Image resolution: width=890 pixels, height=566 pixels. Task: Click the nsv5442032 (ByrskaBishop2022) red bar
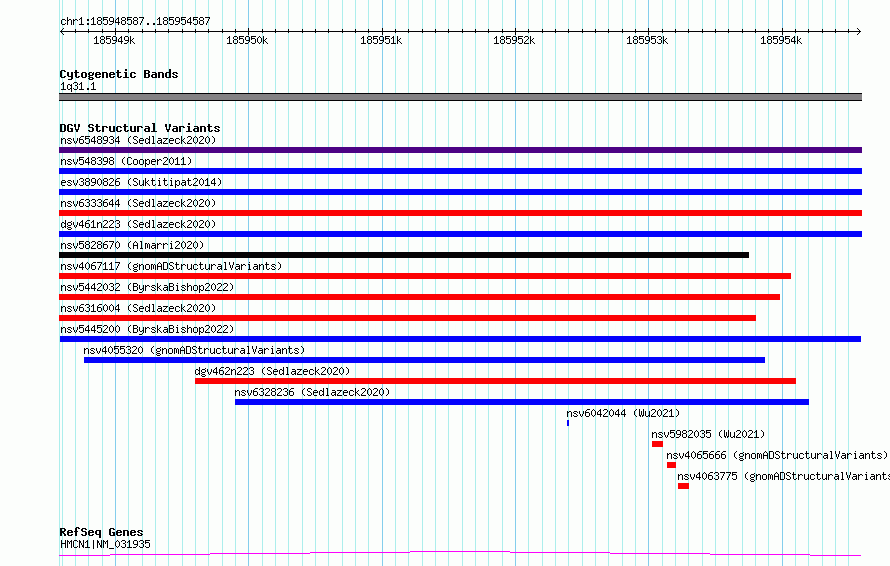(419, 297)
